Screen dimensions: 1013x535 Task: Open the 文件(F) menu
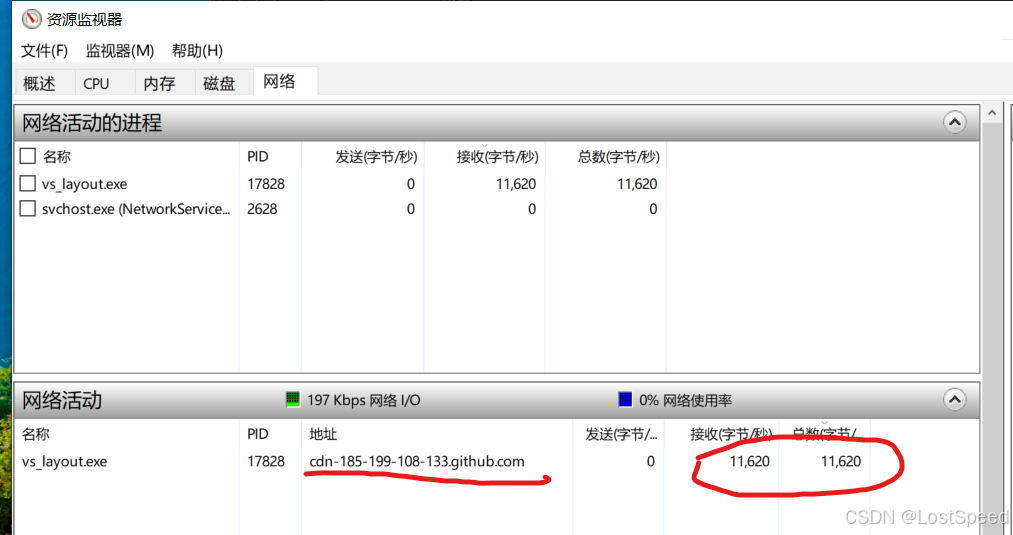(x=45, y=50)
